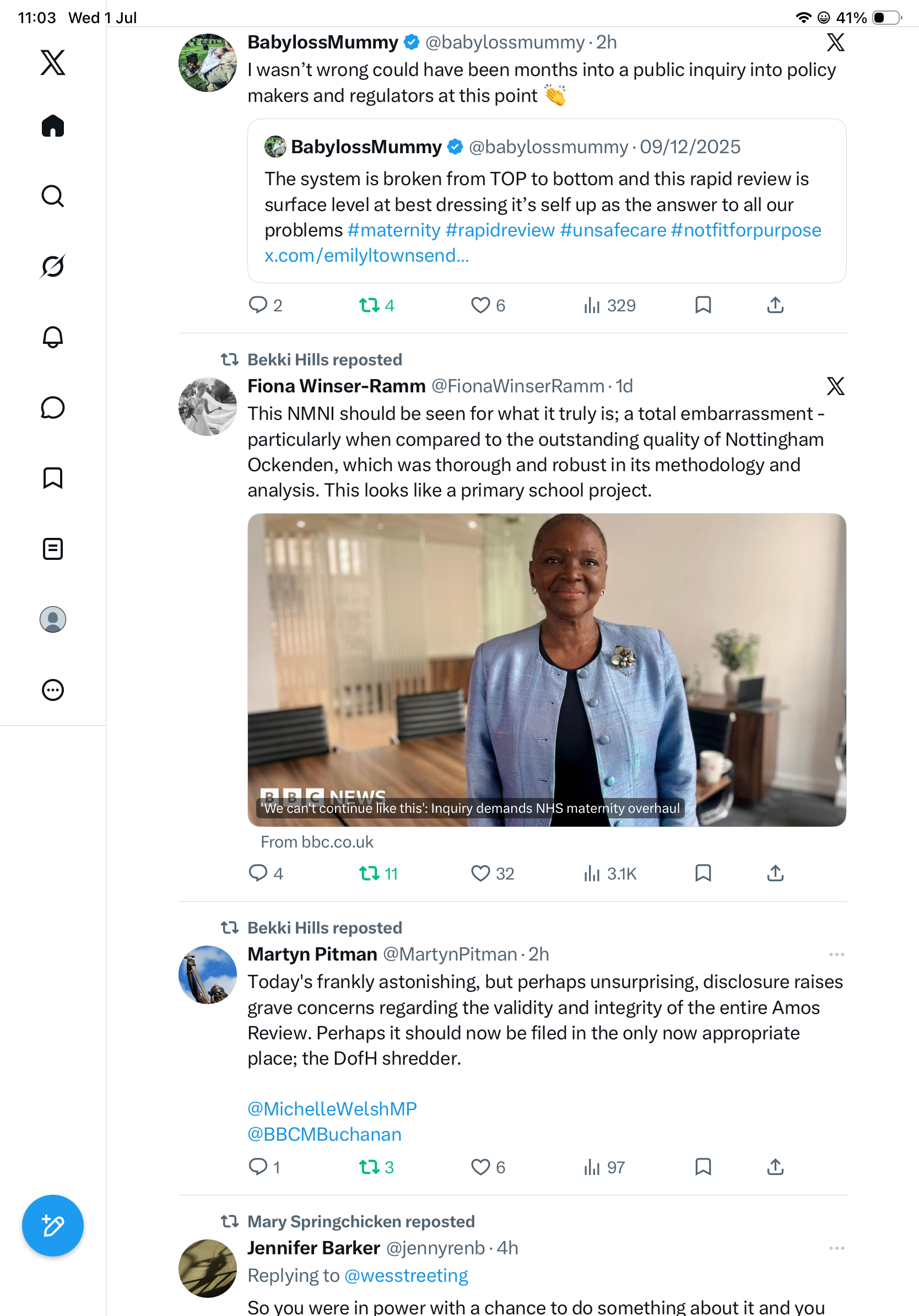Open Bookmarks in the sidebar
This screenshot has width=919, height=1316.
point(53,478)
